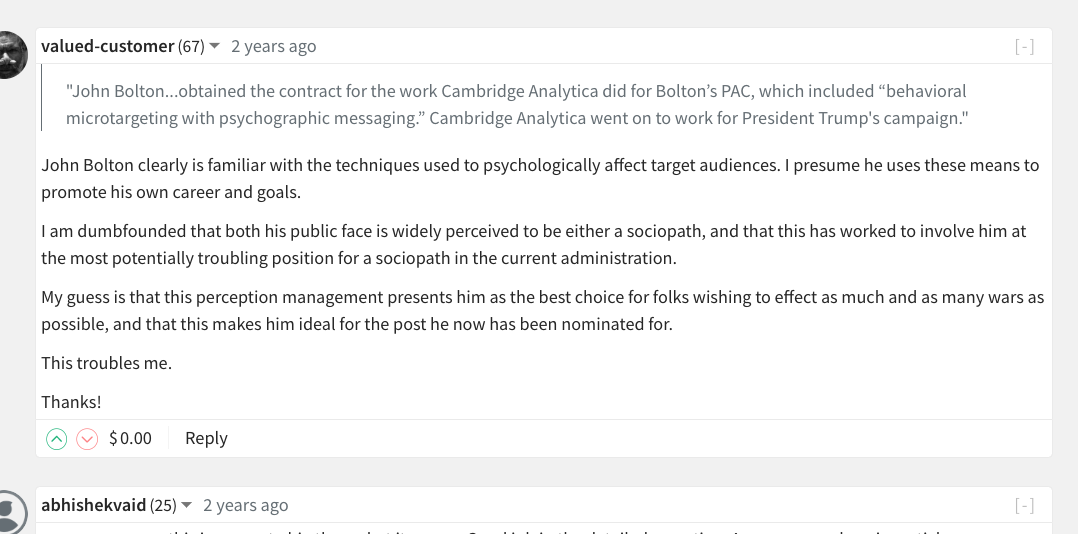Image resolution: width=1078 pixels, height=534 pixels.
Task: Collapse valued-customer's comment with [-]
Action: (x=1024, y=47)
